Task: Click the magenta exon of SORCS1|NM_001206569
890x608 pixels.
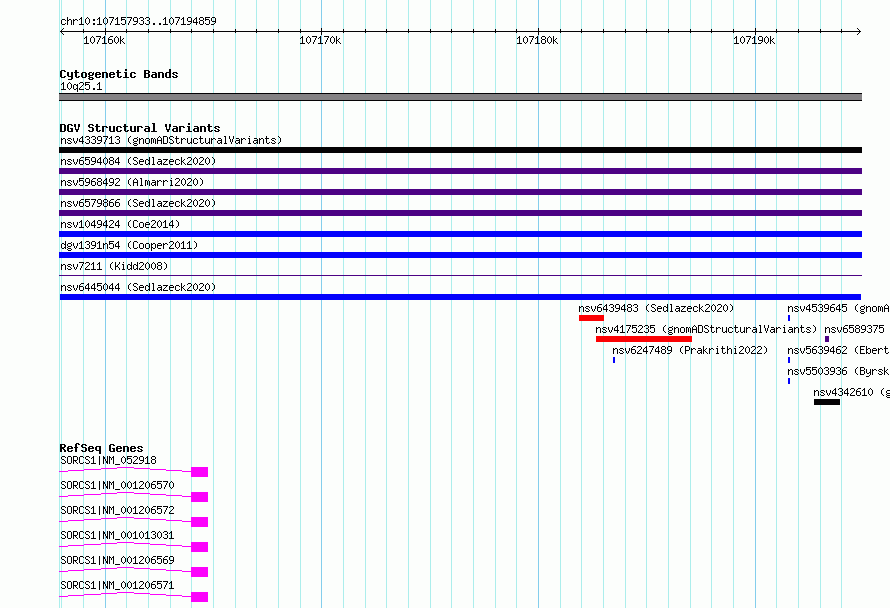Action: point(200,572)
